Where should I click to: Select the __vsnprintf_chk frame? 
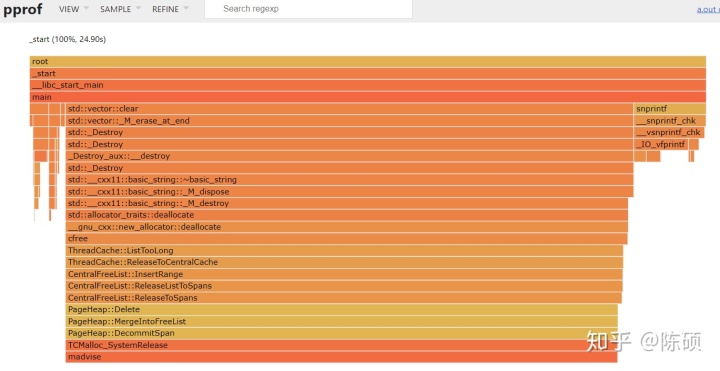tap(669, 133)
